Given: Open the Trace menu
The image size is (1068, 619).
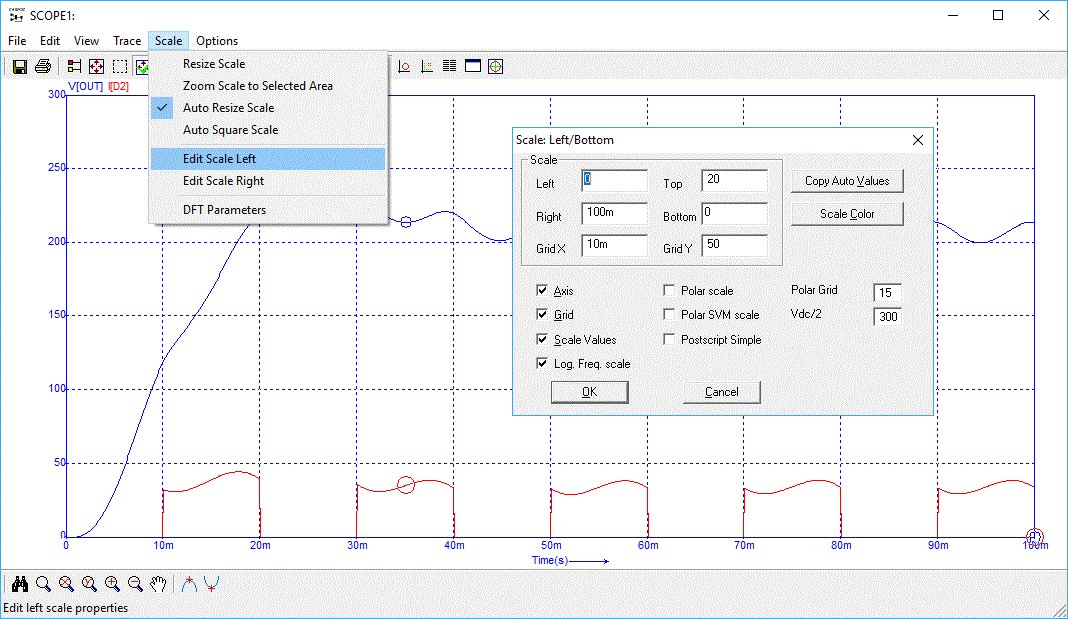Looking at the screenshot, I should [127, 41].
